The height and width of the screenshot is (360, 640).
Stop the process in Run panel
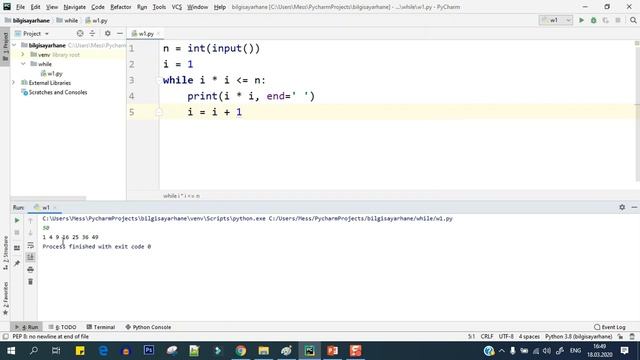pos(17,232)
